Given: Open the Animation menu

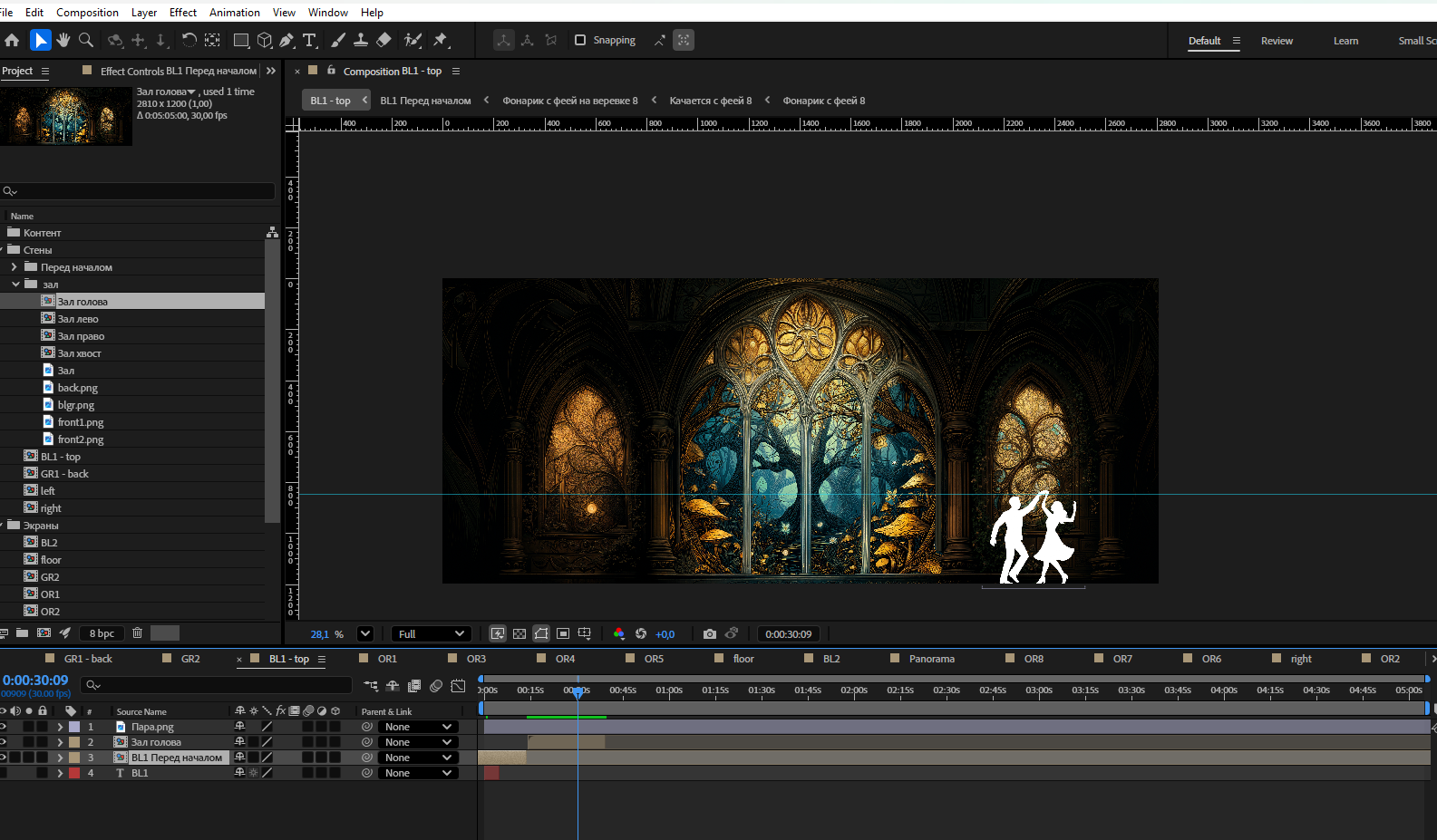Looking at the screenshot, I should tap(234, 13).
